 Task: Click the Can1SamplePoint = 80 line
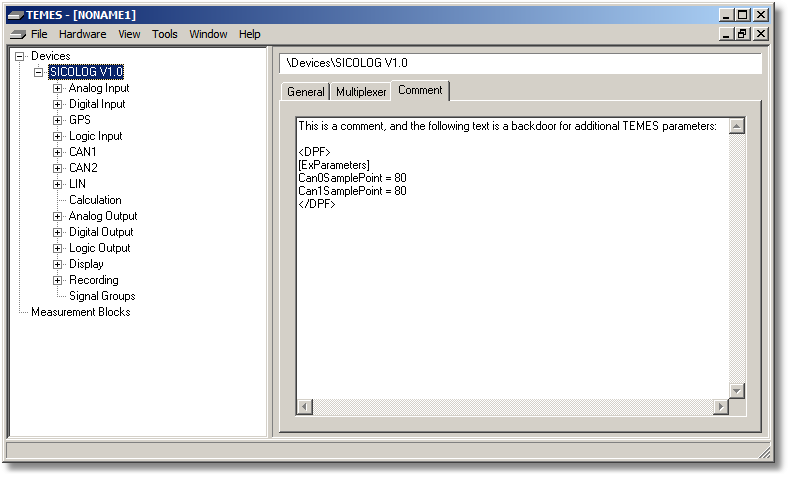click(x=352, y=191)
